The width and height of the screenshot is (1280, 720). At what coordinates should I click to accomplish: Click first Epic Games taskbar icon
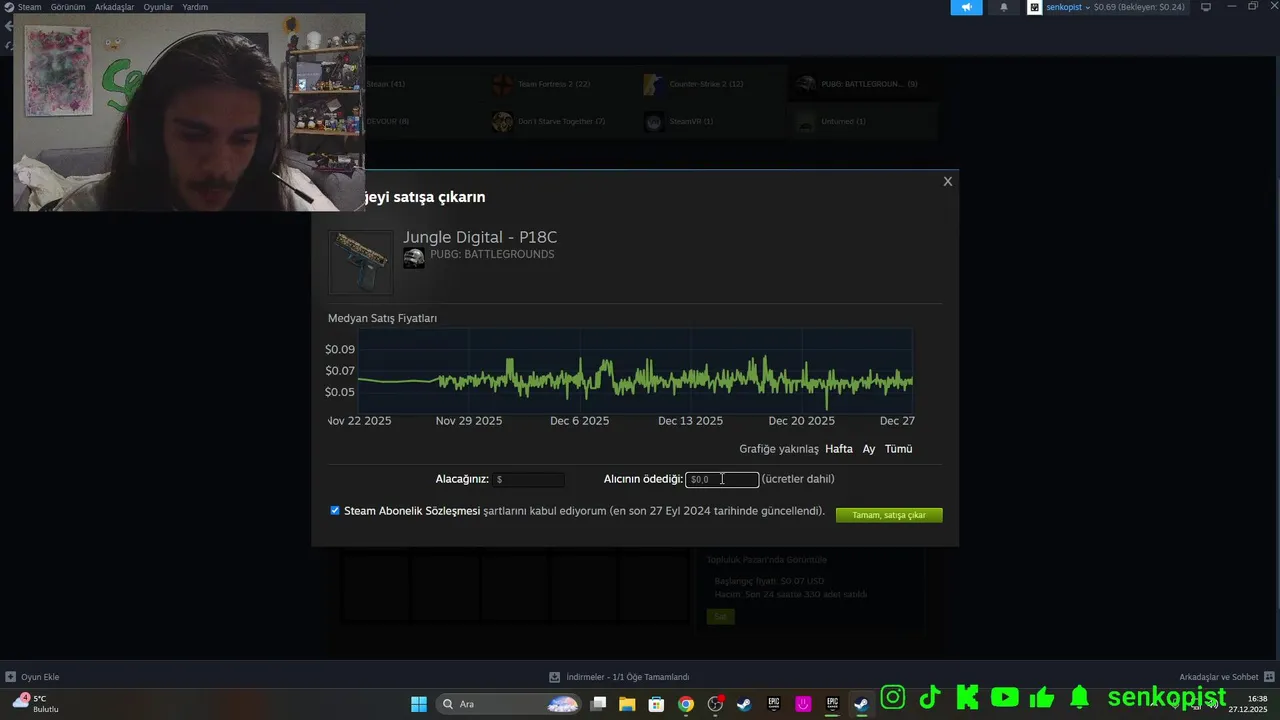[x=773, y=704]
